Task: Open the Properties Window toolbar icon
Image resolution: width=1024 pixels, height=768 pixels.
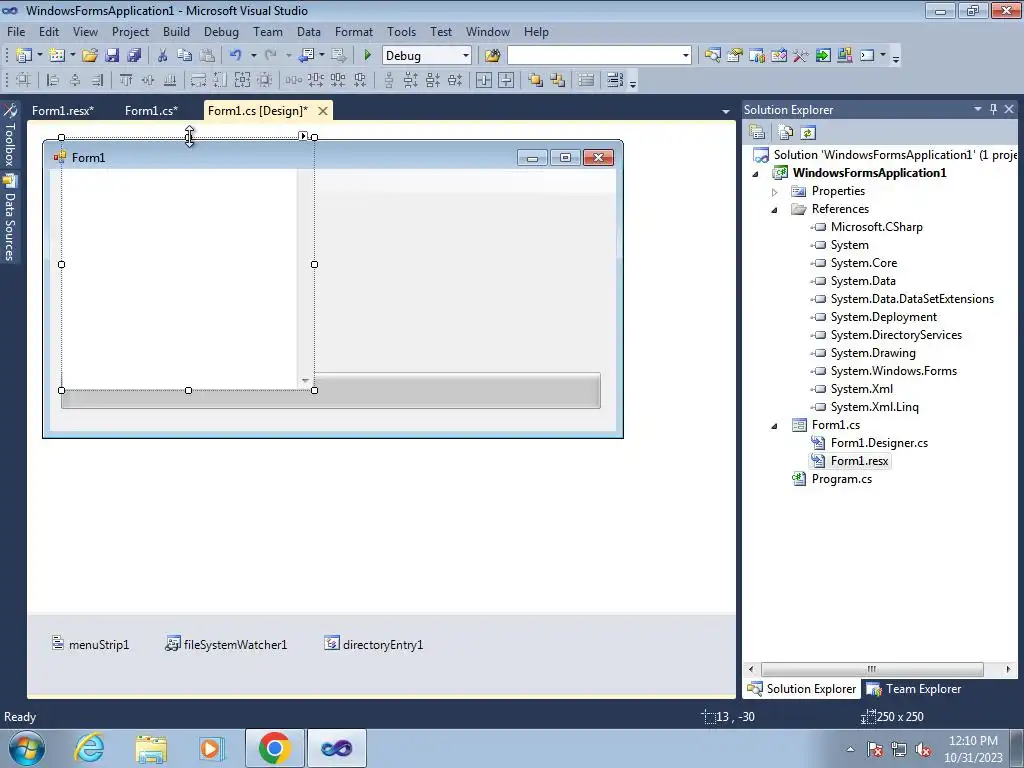Action: click(x=735, y=56)
